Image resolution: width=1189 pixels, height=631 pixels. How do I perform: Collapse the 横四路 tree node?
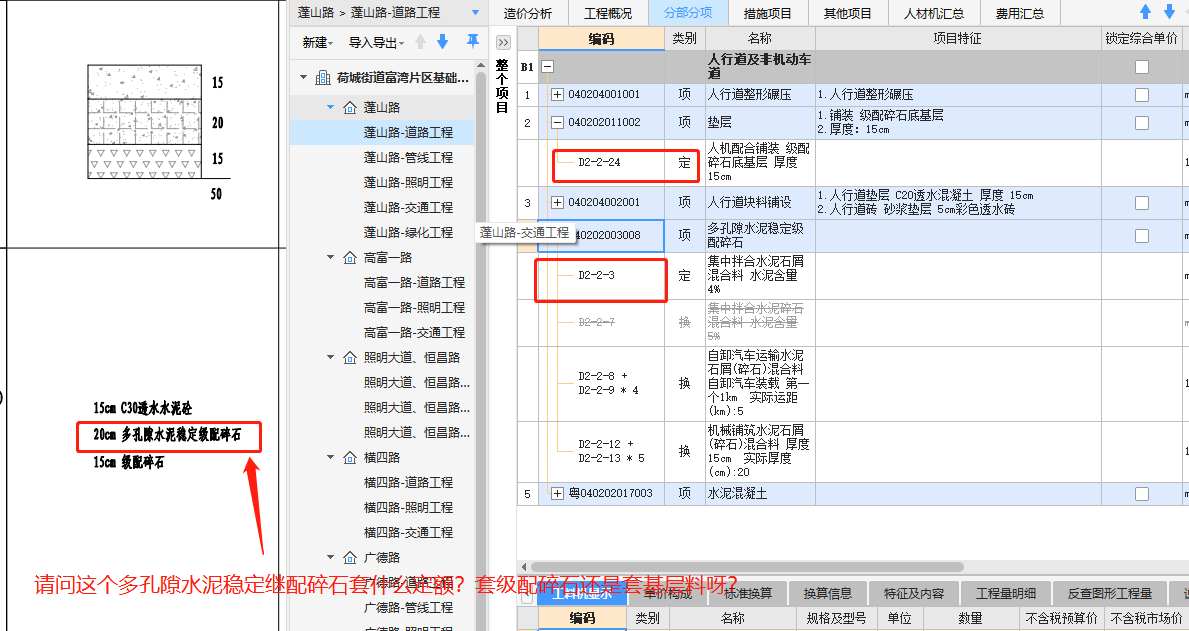click(331, 457)
